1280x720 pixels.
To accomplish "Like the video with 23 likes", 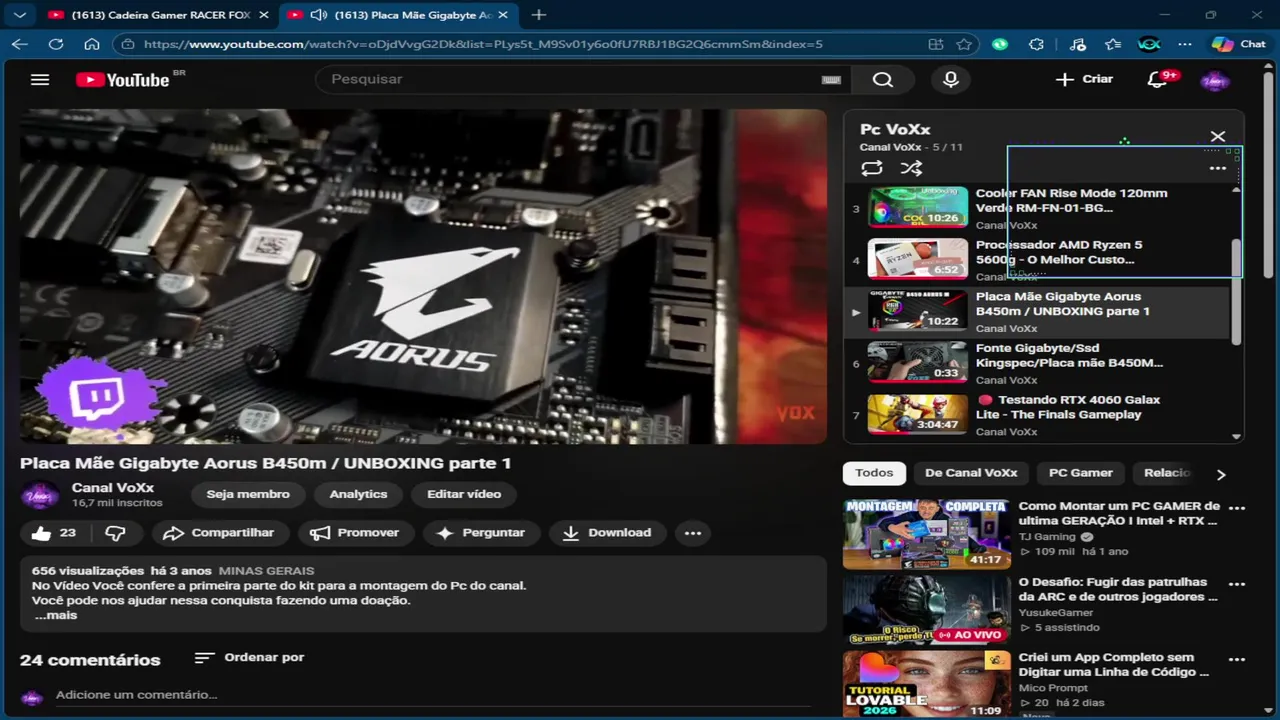I will pos(55,533).
